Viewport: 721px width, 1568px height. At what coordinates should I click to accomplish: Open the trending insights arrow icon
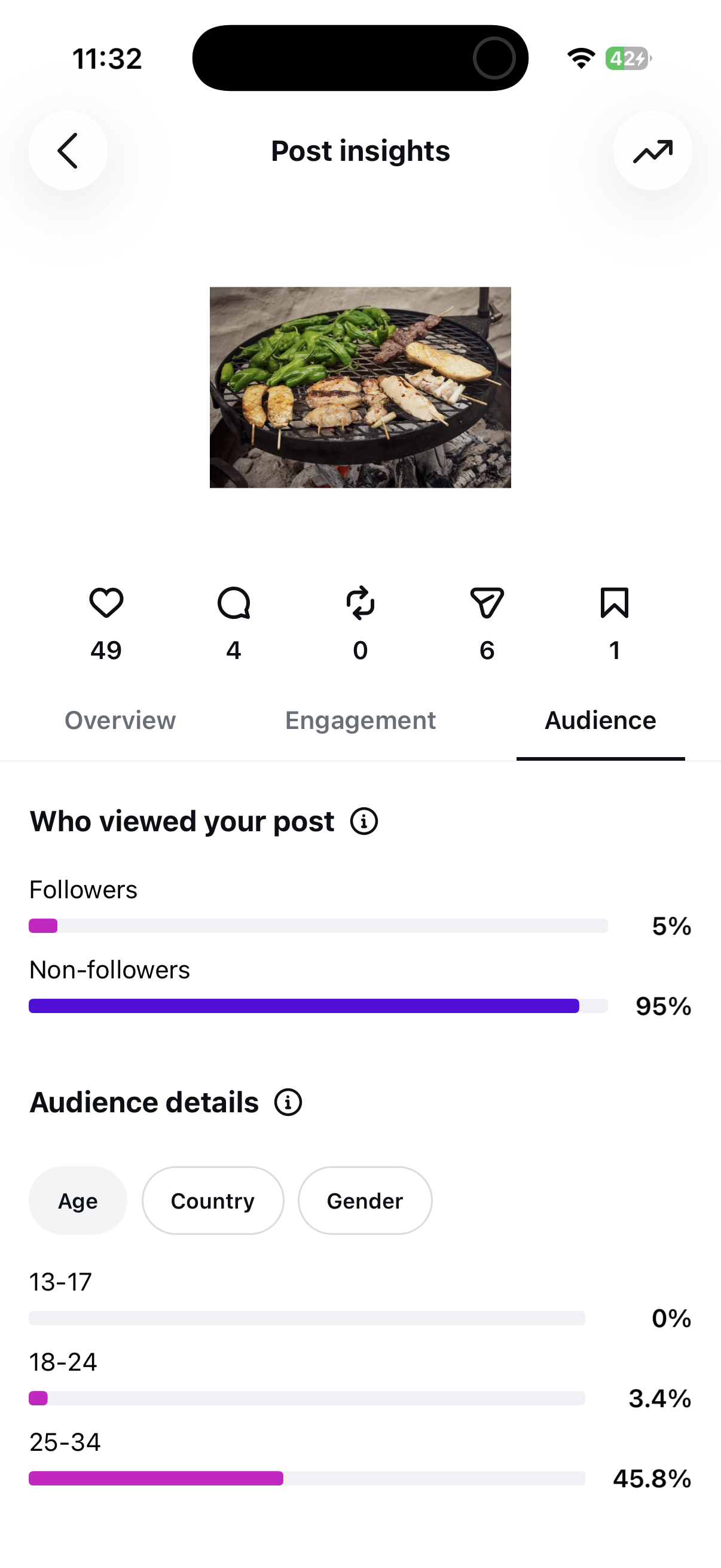[x=652, y=150]
